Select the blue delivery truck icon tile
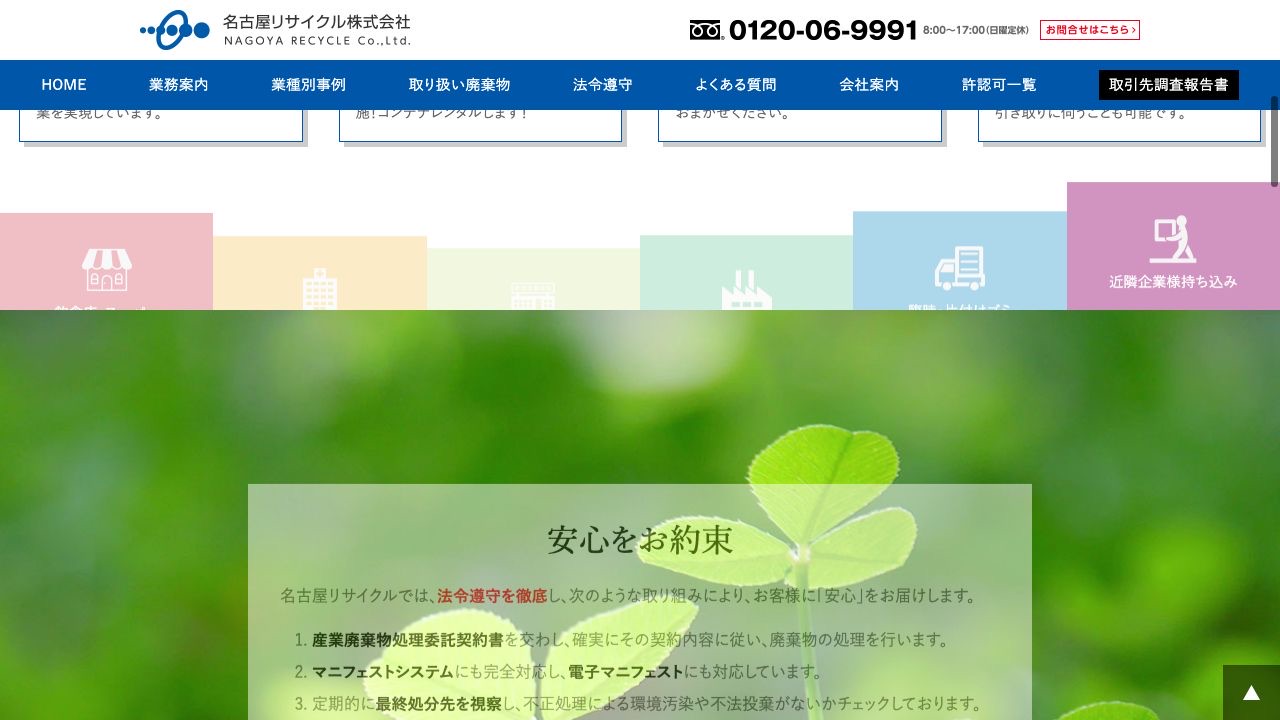 click(960, 261)
